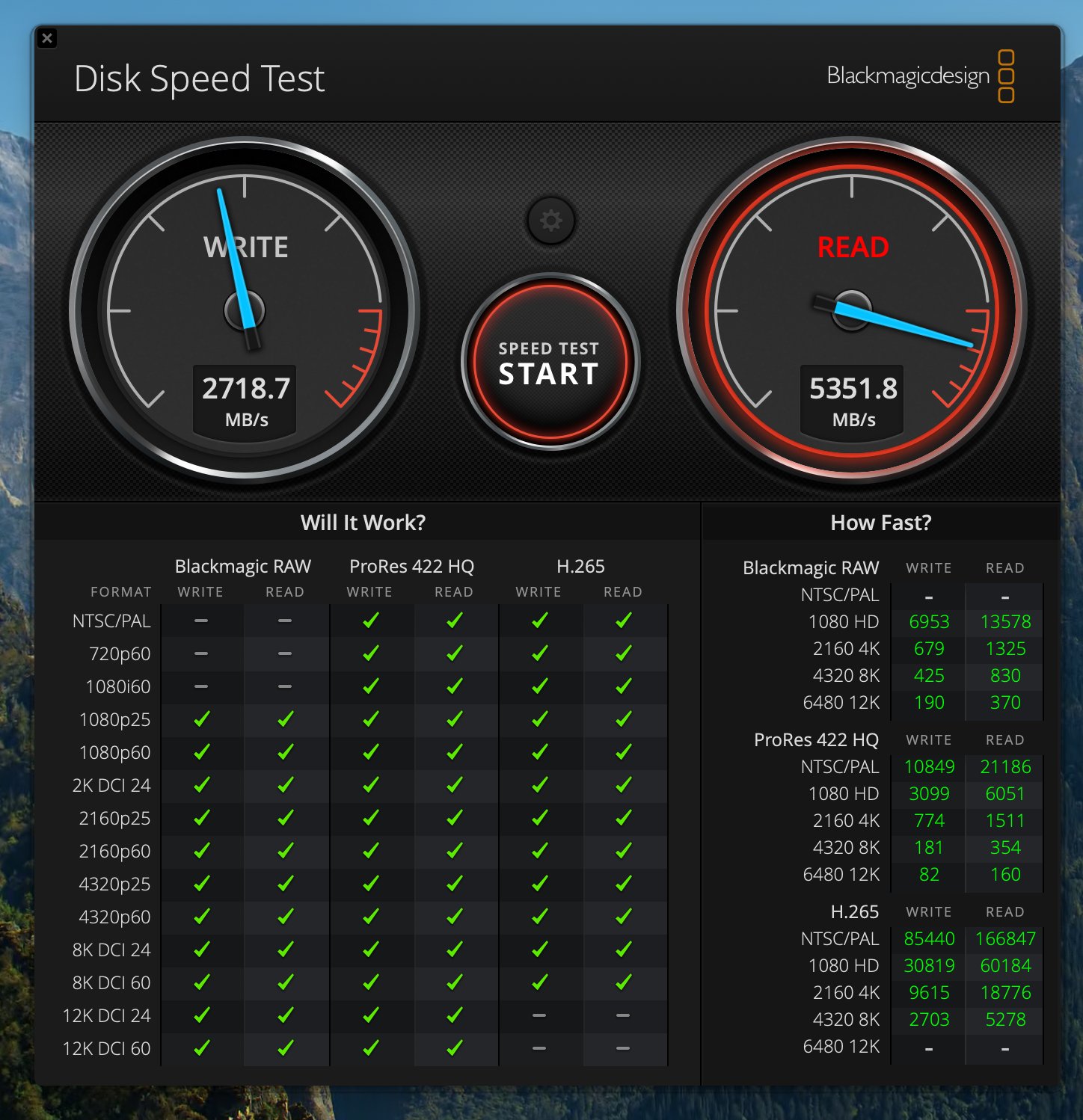Click the READ gauge label

(x=853, y=247)
